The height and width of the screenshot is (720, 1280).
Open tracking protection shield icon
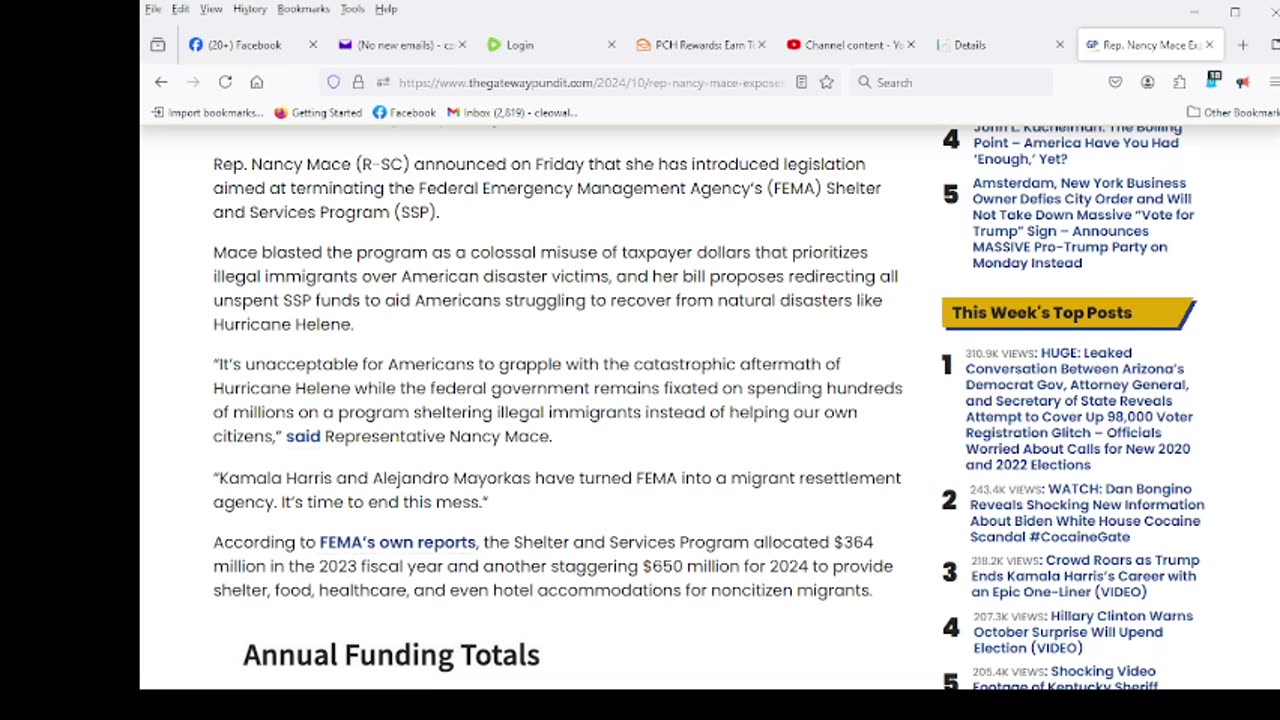click(x=334, y=82)
